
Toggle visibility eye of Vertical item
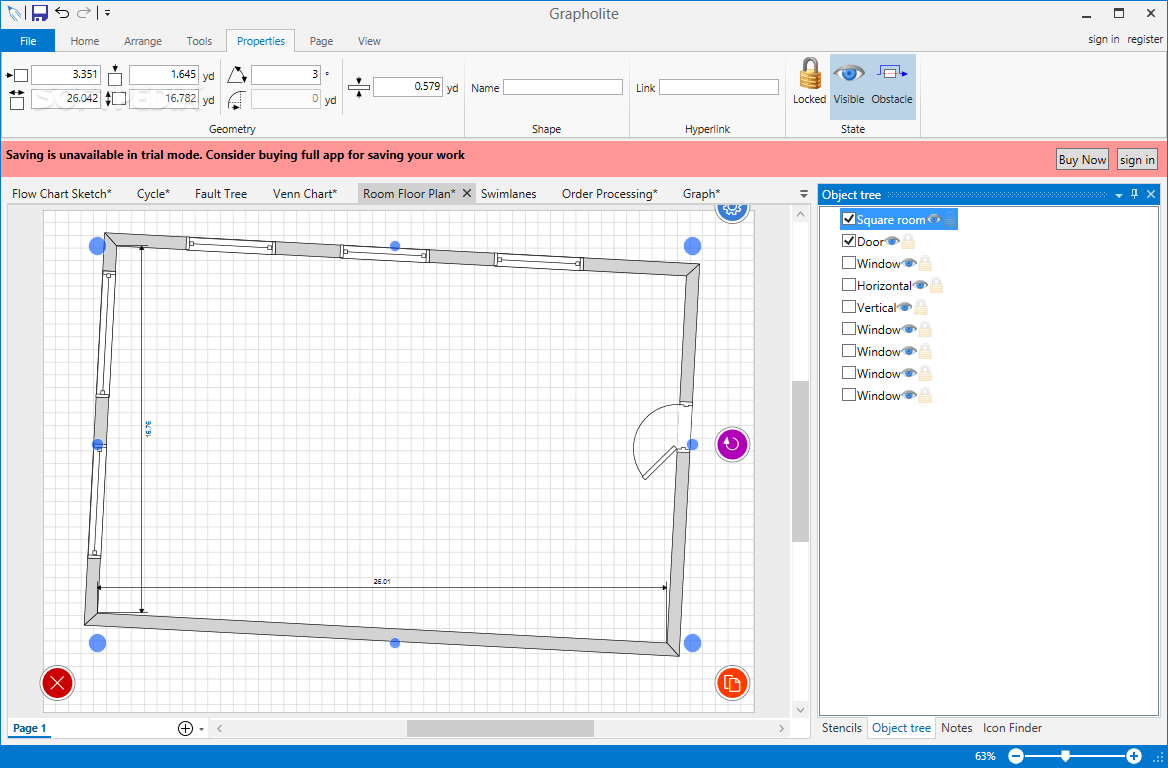[x=904, y=307]
